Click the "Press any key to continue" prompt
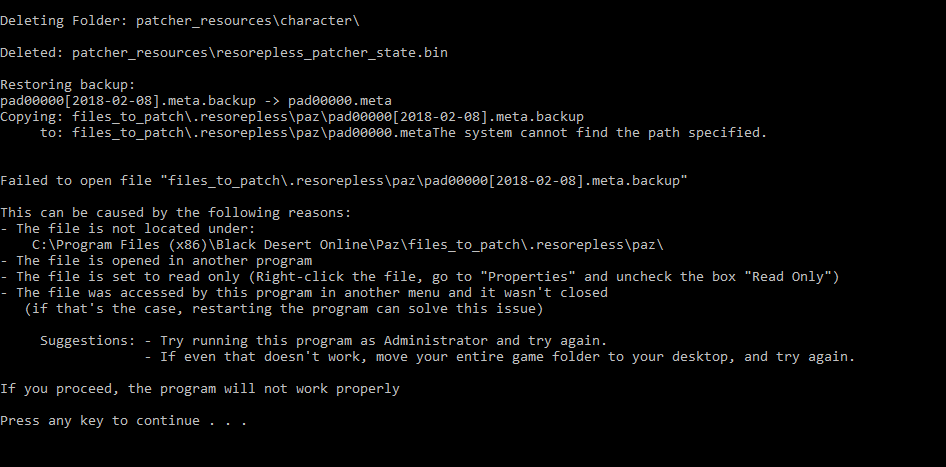This screenshot has height=467, width=946. click(x=123, y=421)
